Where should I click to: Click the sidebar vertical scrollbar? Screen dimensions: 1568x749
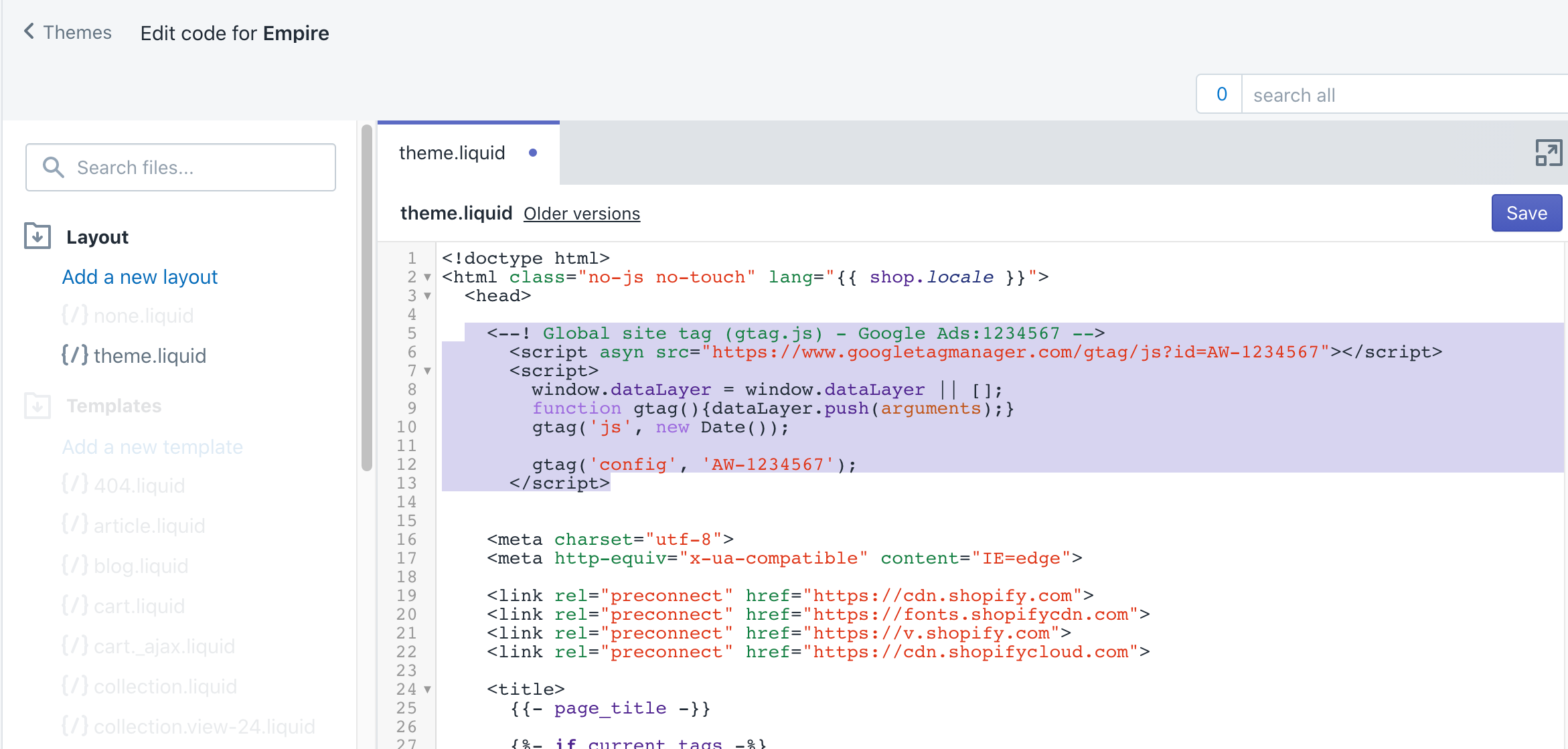366,298
